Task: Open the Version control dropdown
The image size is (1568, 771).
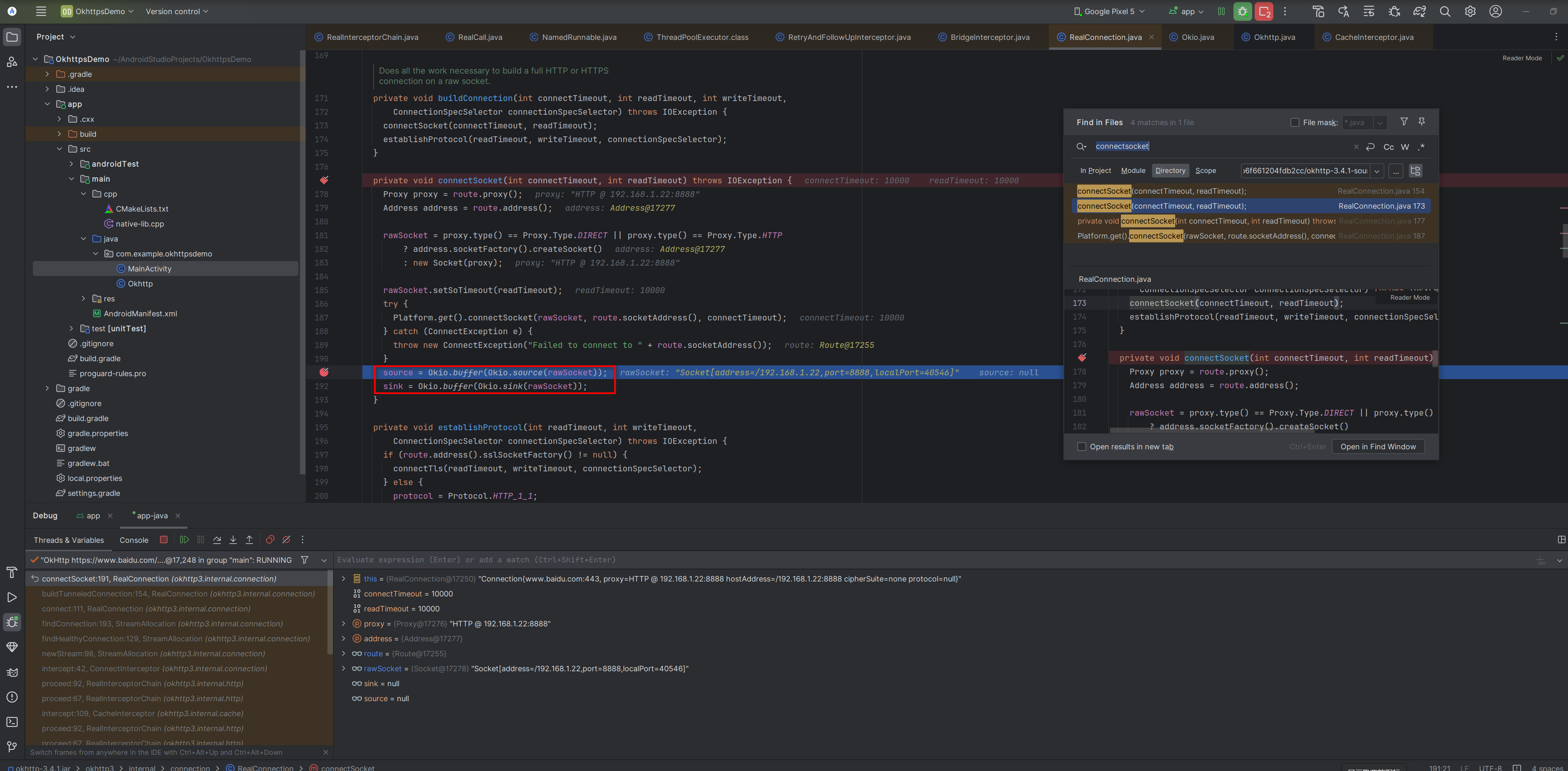Action: [x=177, y=12]
